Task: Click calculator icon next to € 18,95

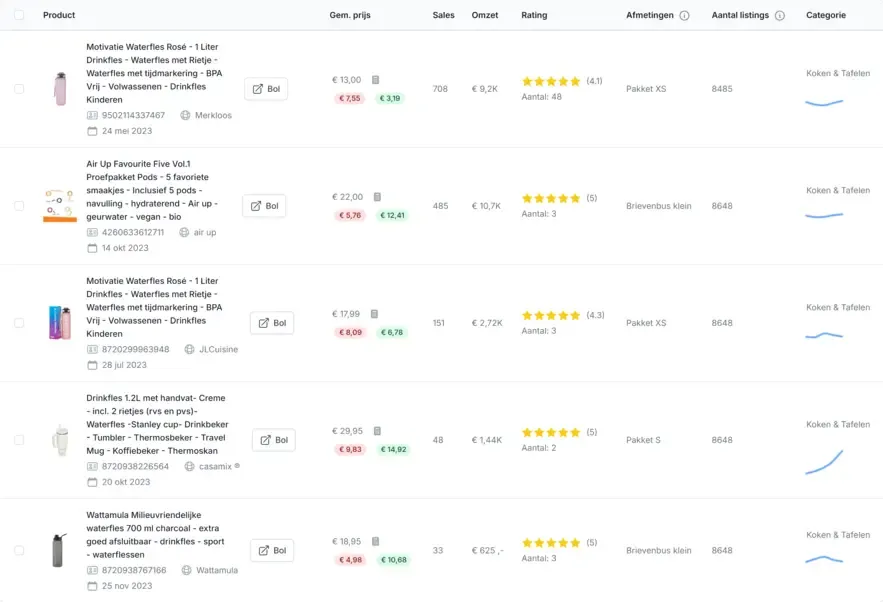Action: (376, 541)
